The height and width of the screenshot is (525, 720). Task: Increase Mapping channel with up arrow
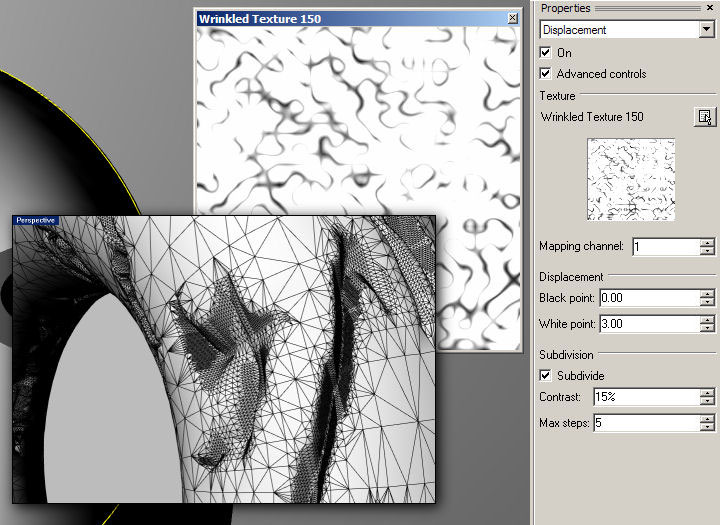pos(708,243)
